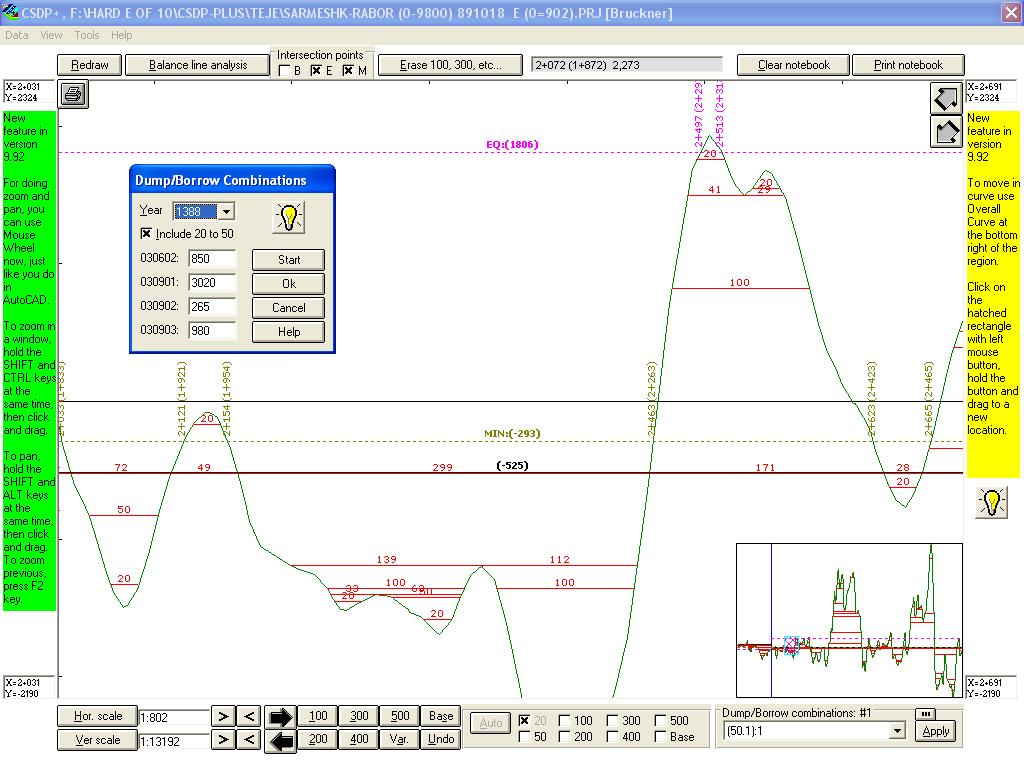Toggle the E intersection points checkbox
1024x768 pixels.
(x=316, y=71)
